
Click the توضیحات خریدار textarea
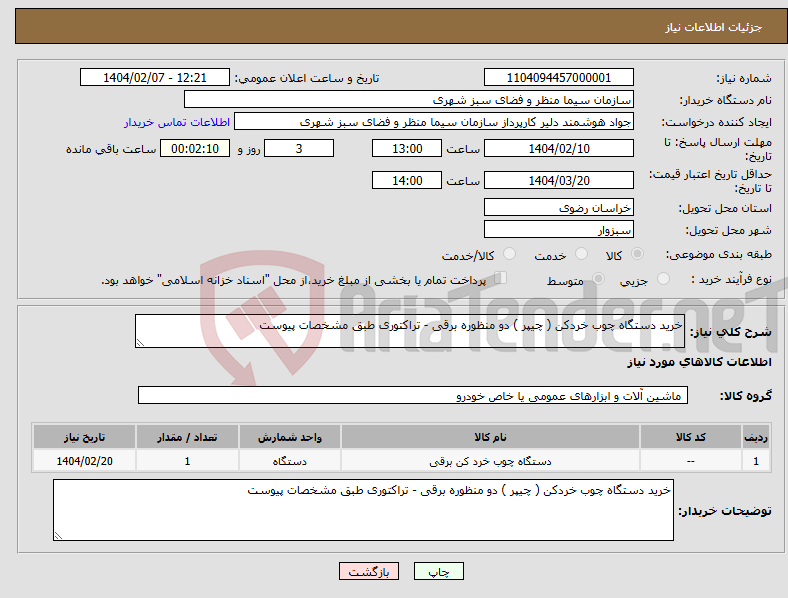pyautogui.click(x=363, y=510)
